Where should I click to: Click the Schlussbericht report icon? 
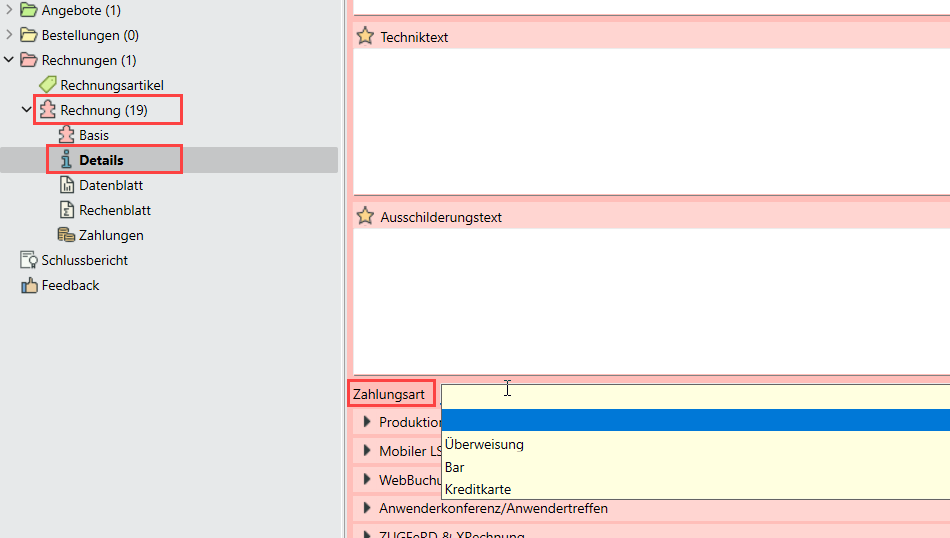[x=28, y=260]
